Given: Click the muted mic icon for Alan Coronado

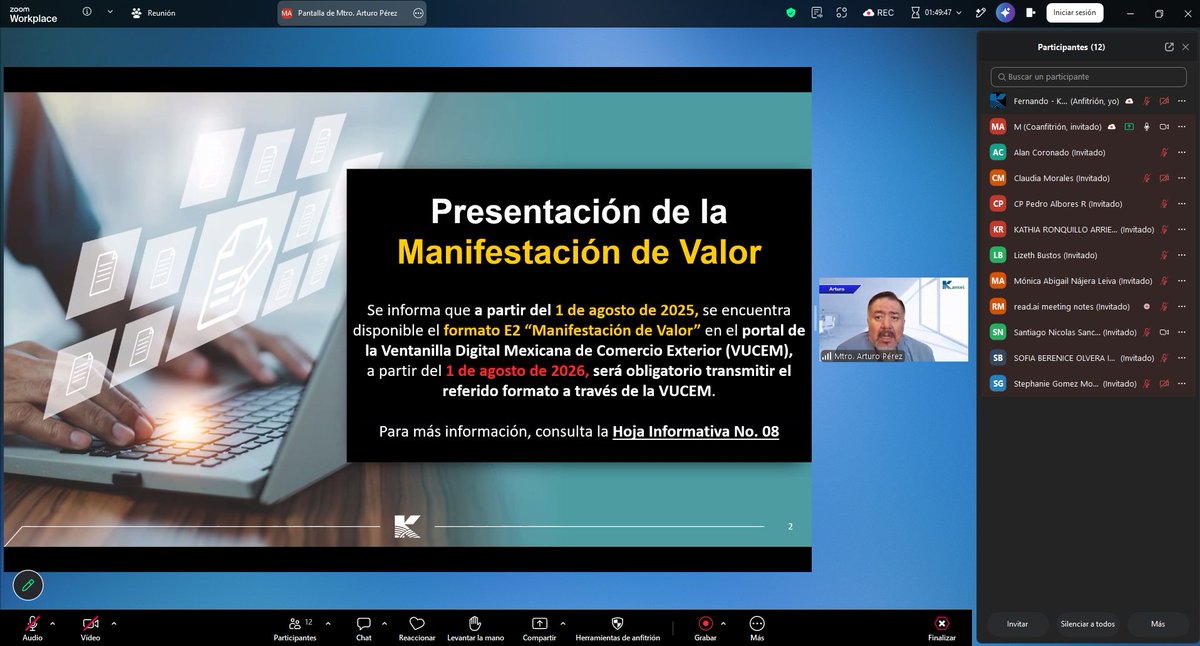Looking at the screenshot, I should click(1164, 152).
